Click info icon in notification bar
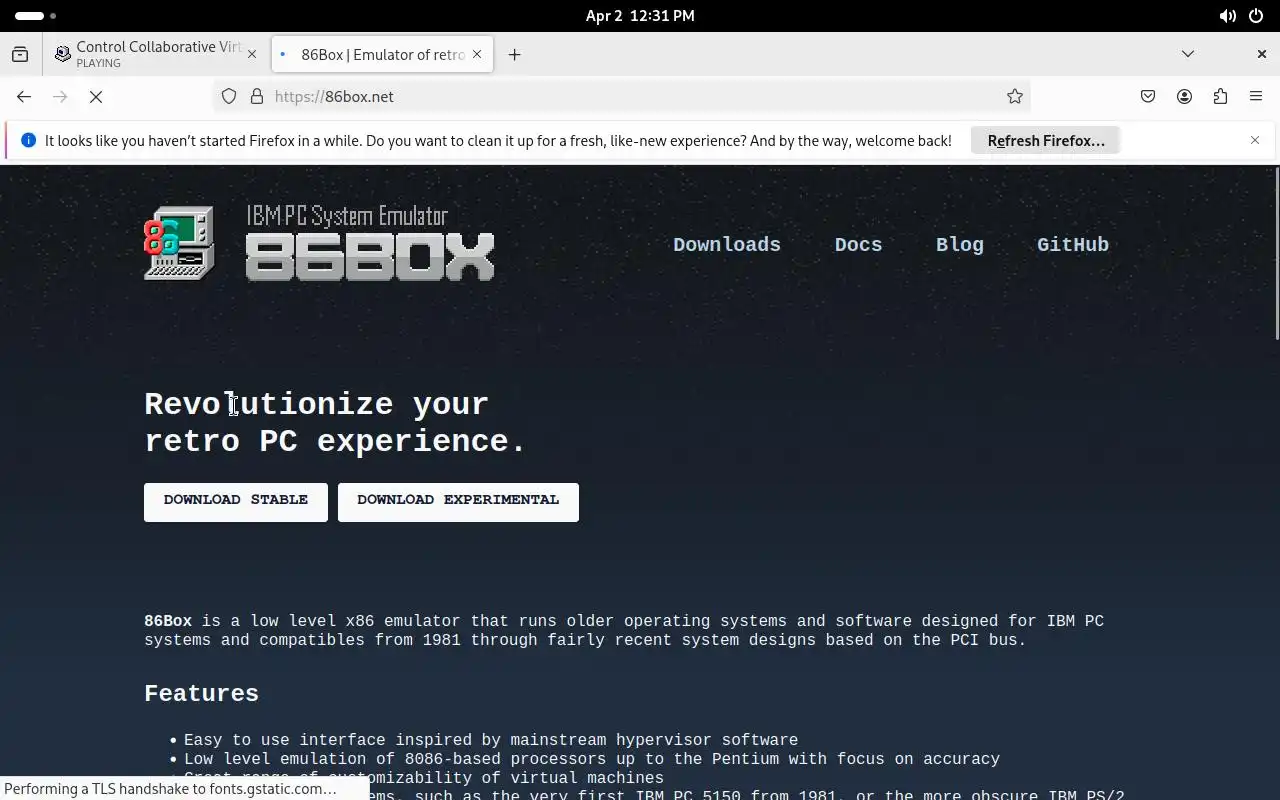The height and width of the screenshot is (800, 1280). (x=28, y=141)
